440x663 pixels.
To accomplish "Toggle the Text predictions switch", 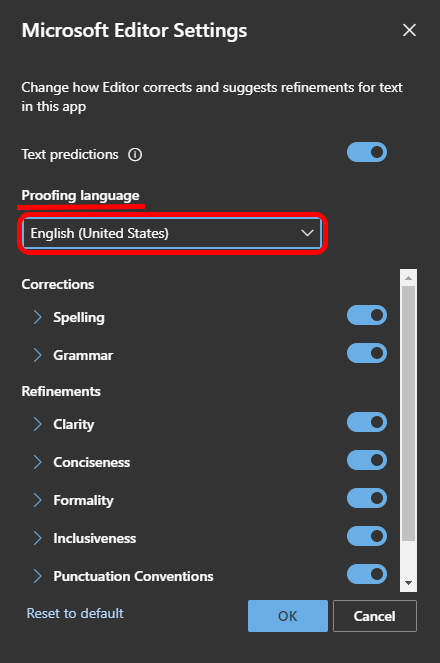I will (367, 152).
